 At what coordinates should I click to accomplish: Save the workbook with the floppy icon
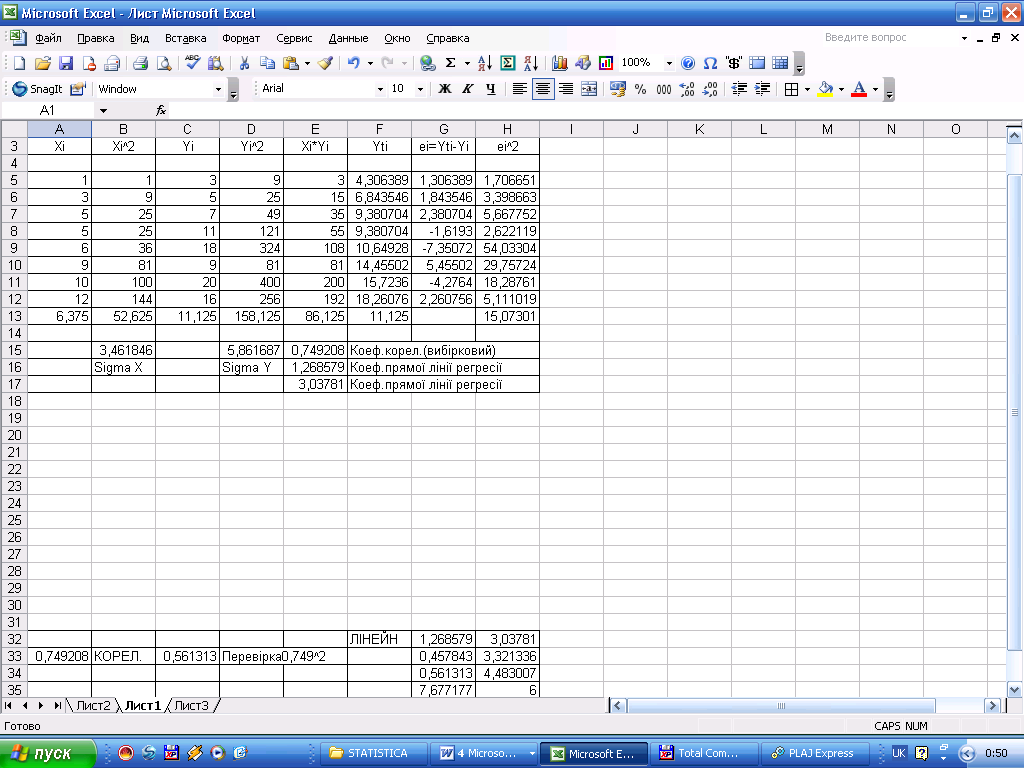click(x=66, y=63)
